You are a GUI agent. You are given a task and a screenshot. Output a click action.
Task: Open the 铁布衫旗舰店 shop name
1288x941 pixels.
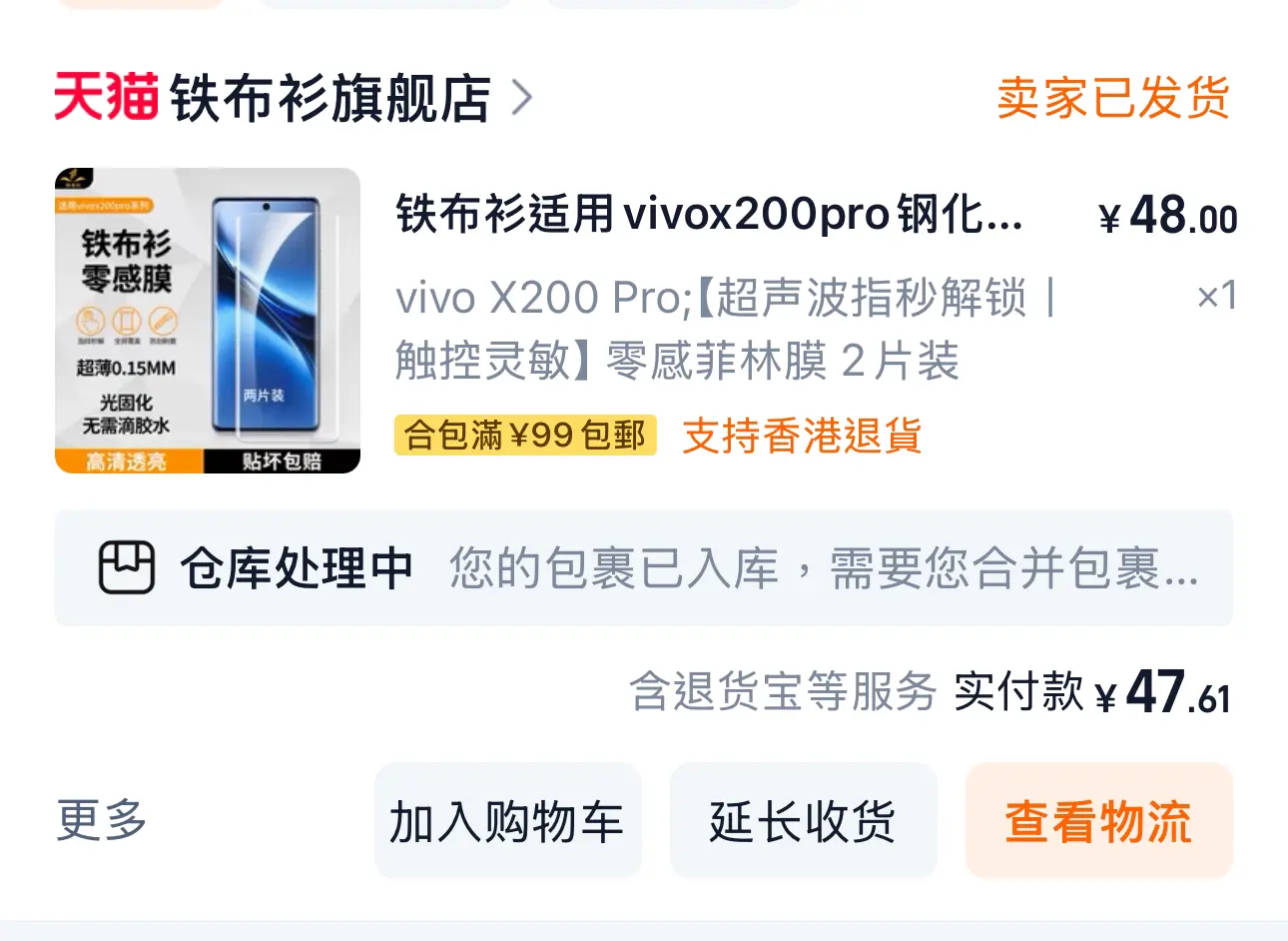tap(330, 98)
